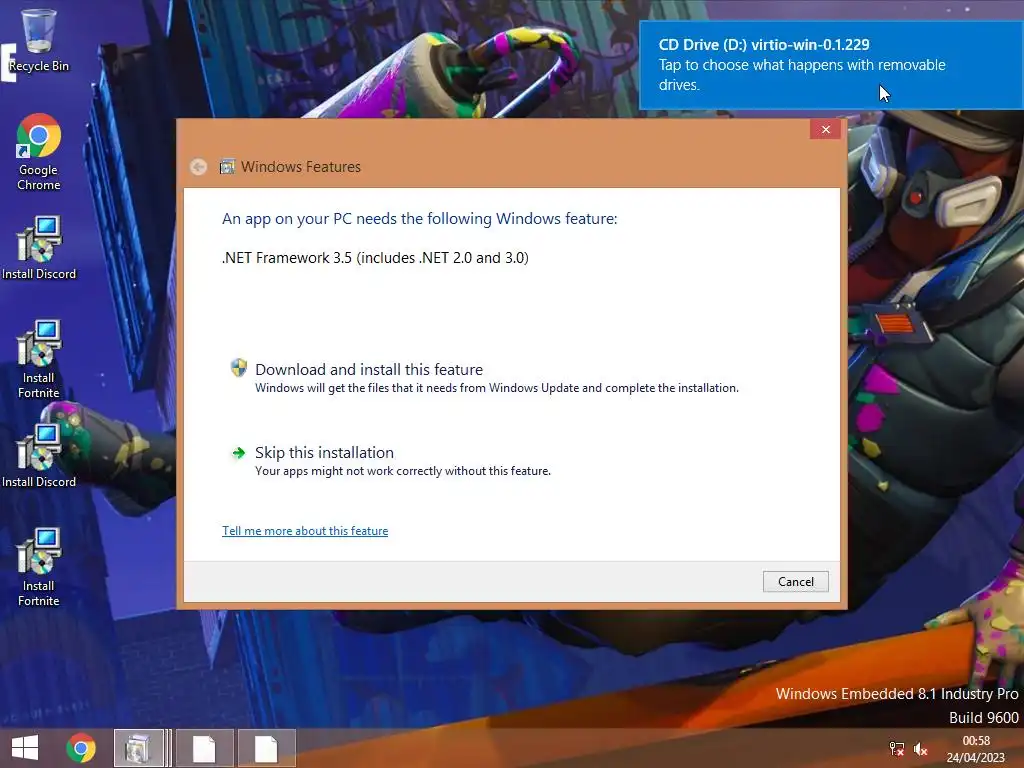Open the Windows Start button

25,748
